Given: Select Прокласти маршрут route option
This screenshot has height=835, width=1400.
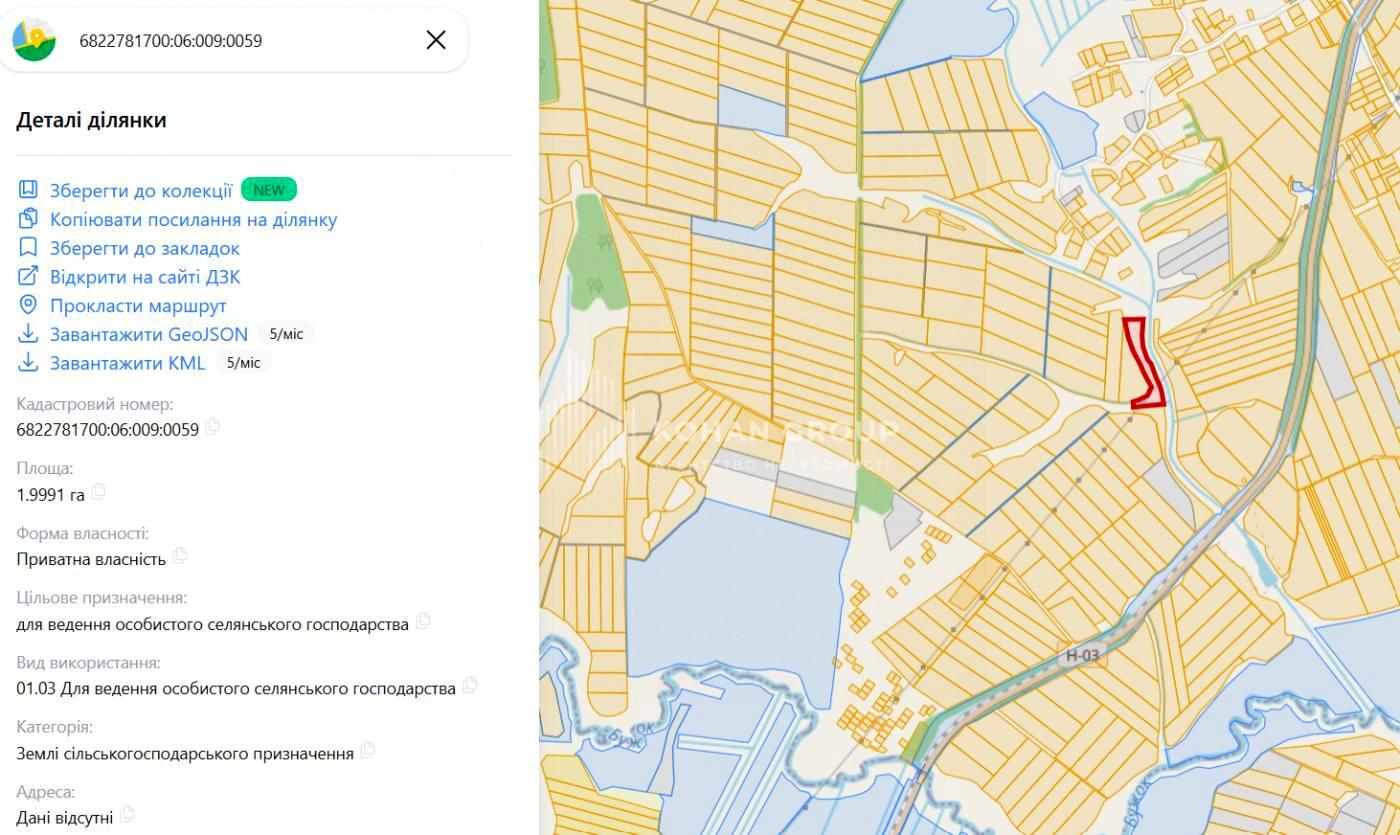Looking at the screenshot, I should coord(138,306).
